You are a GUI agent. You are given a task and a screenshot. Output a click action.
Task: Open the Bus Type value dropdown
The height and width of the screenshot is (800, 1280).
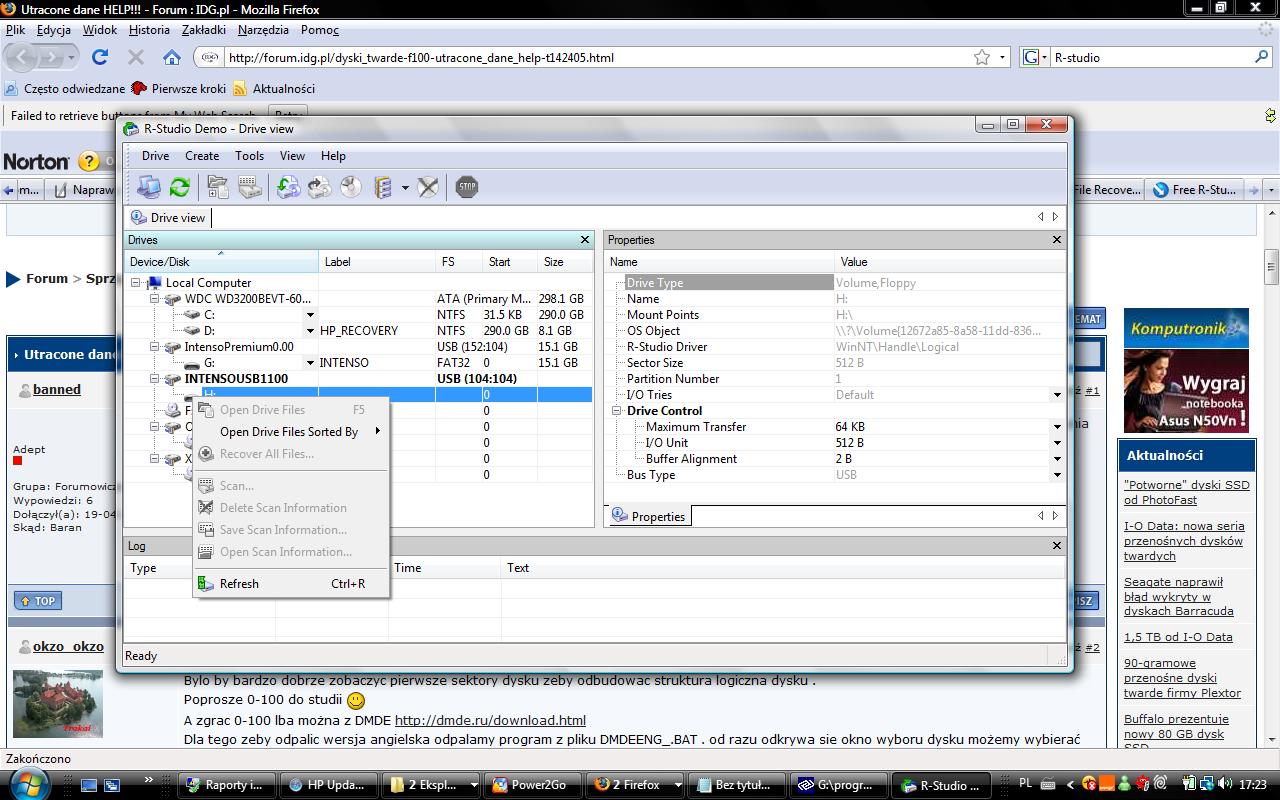tap(1057, 475)
